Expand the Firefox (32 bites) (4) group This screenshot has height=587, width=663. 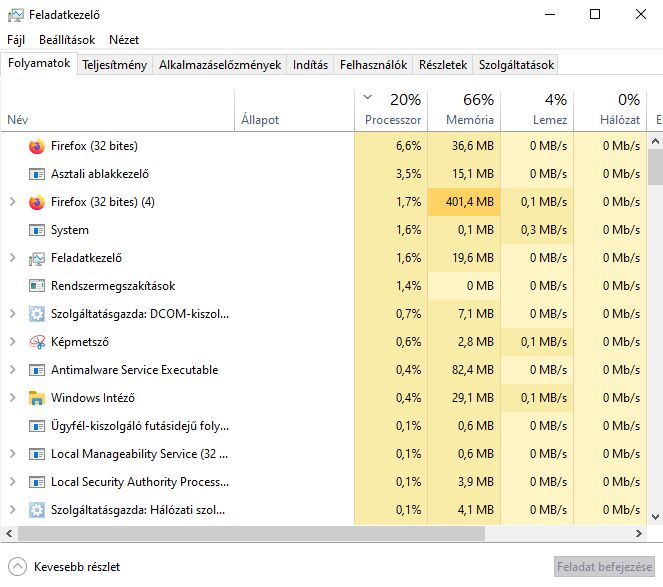point(13,202)
